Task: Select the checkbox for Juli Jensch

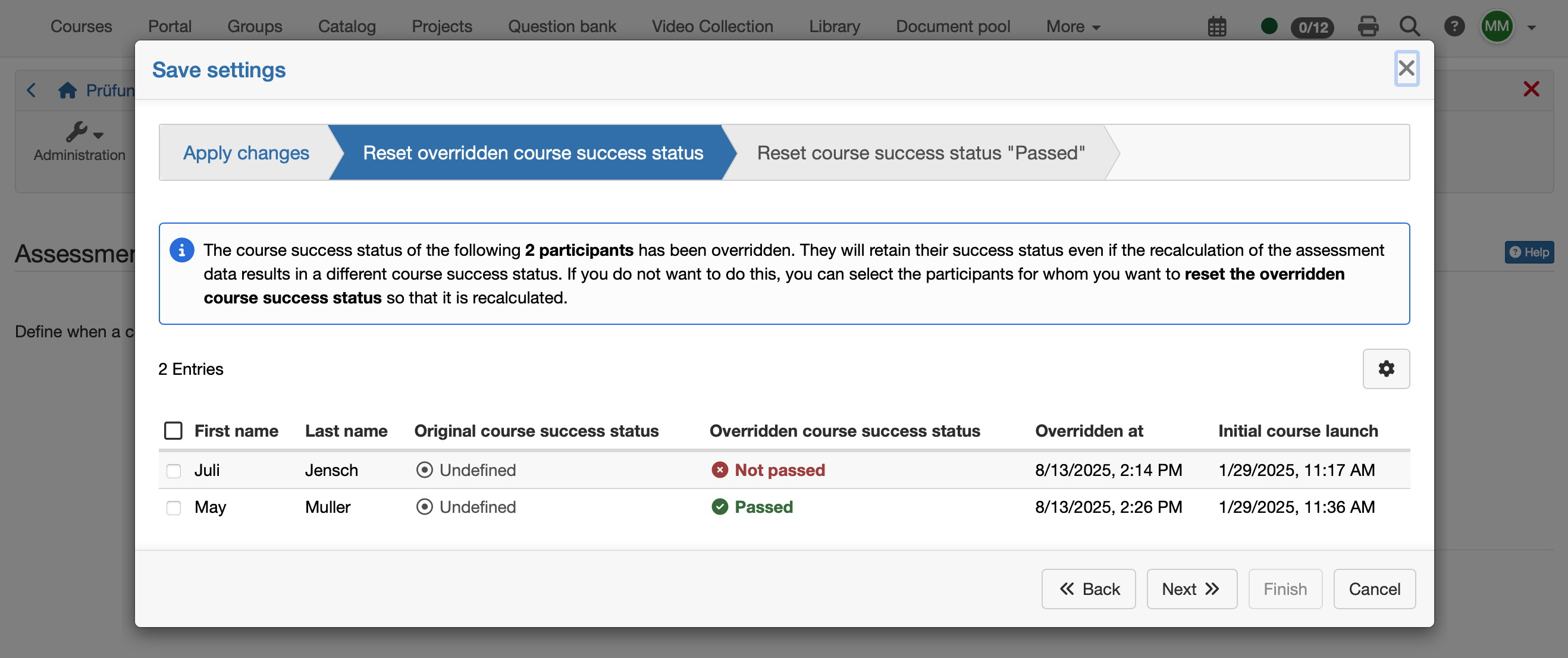Action: click(174, 471)
